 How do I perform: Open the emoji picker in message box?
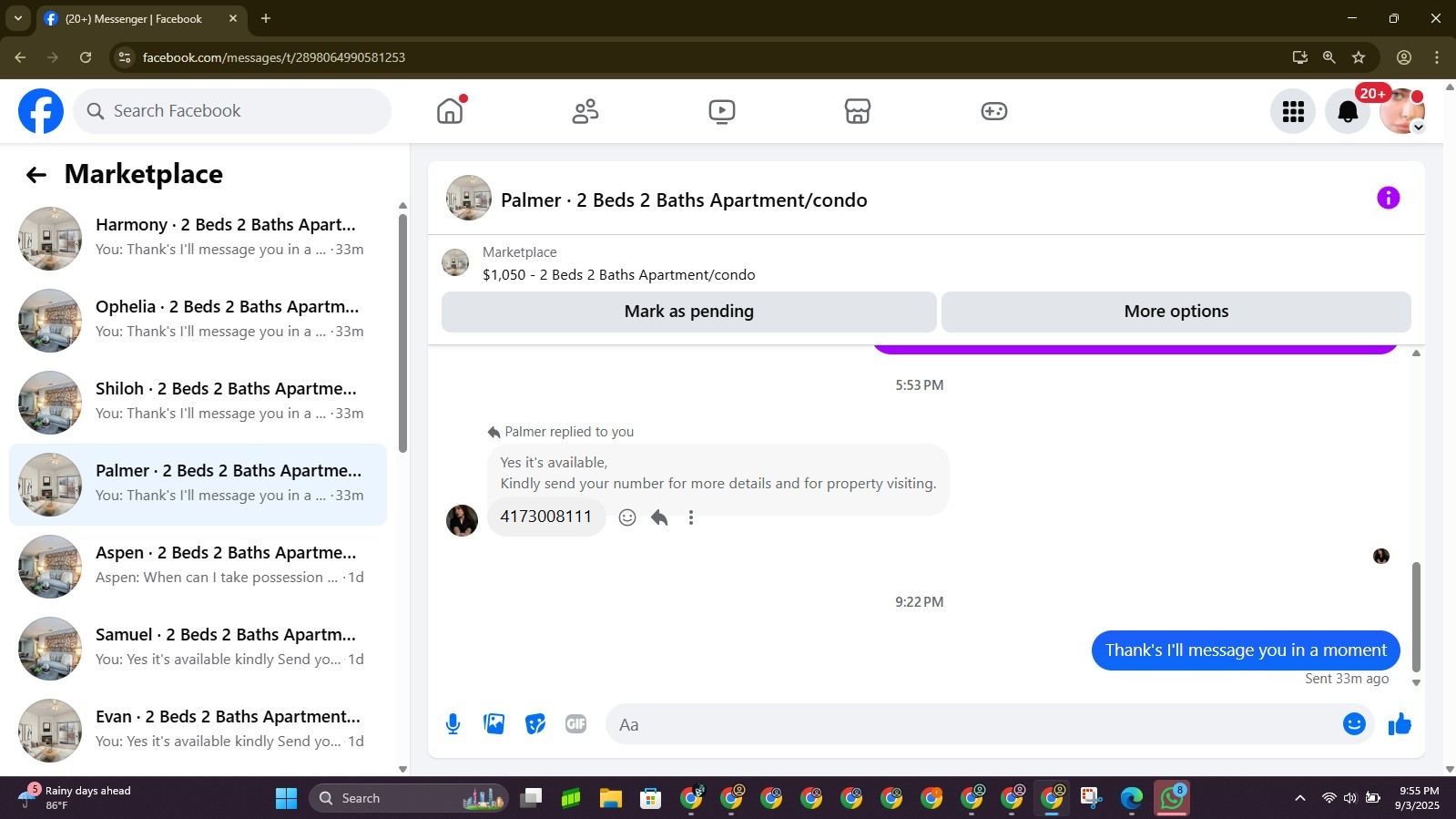1354,724
